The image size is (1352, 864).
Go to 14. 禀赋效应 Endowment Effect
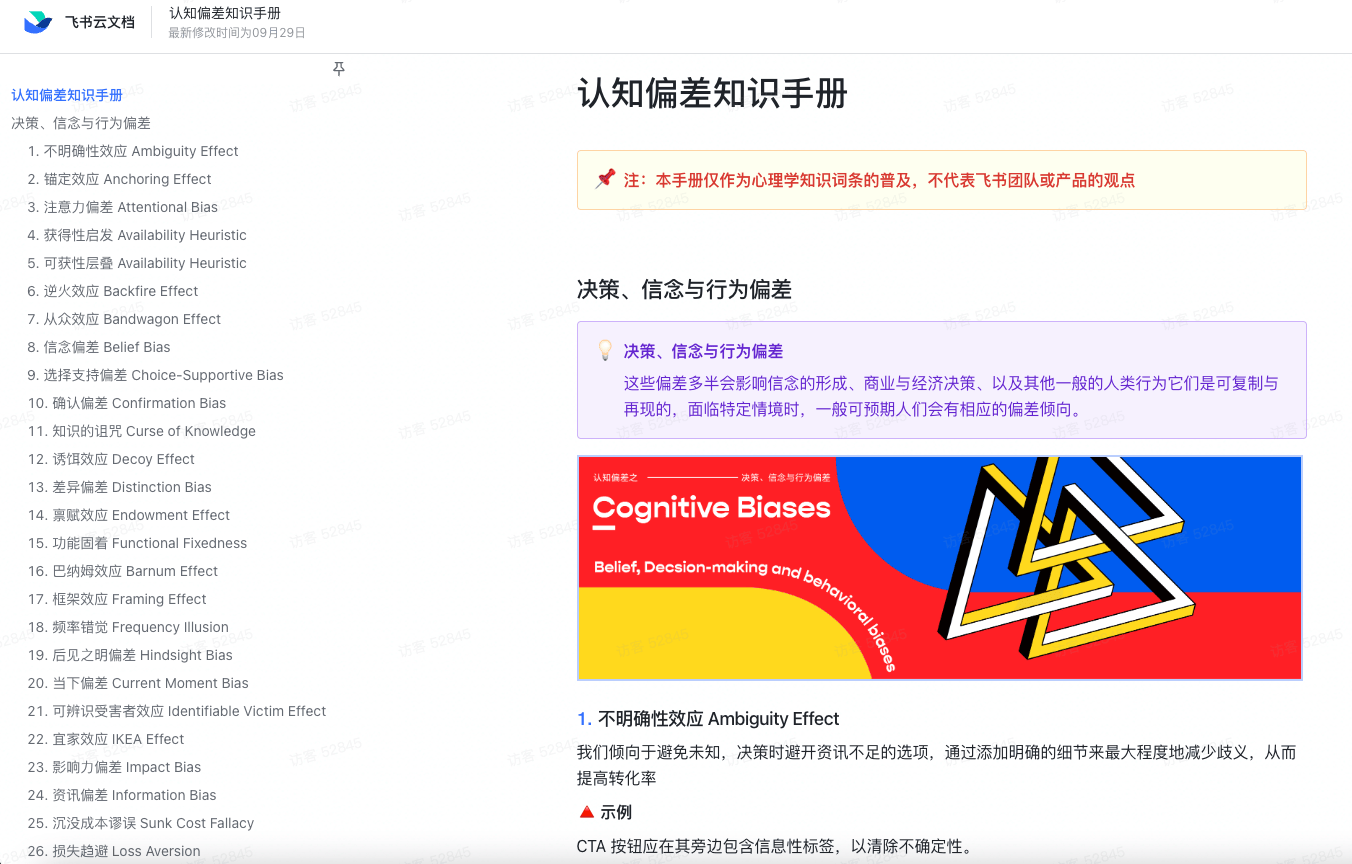129,515
